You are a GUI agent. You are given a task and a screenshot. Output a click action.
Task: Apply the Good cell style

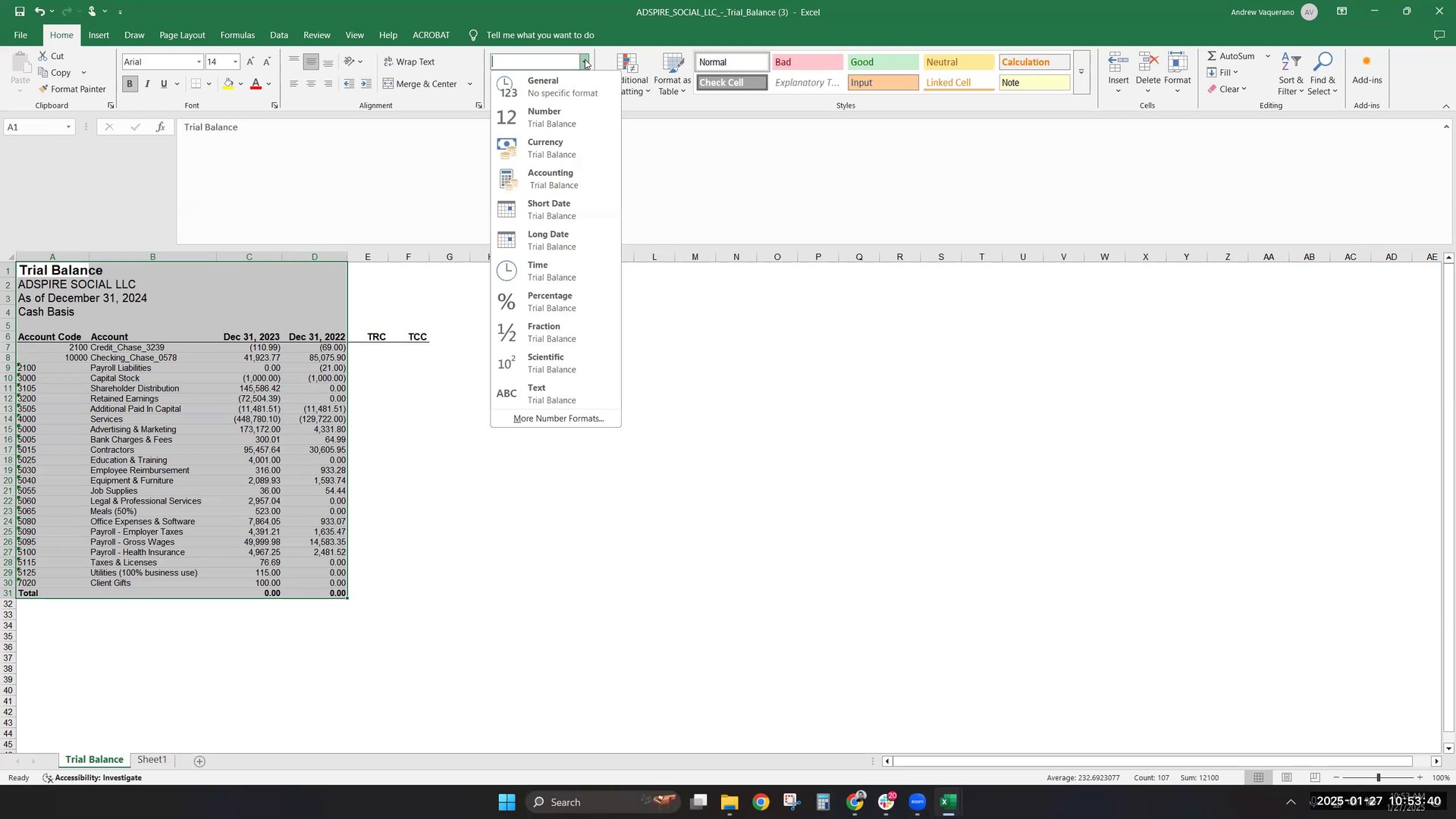[882, 62]
